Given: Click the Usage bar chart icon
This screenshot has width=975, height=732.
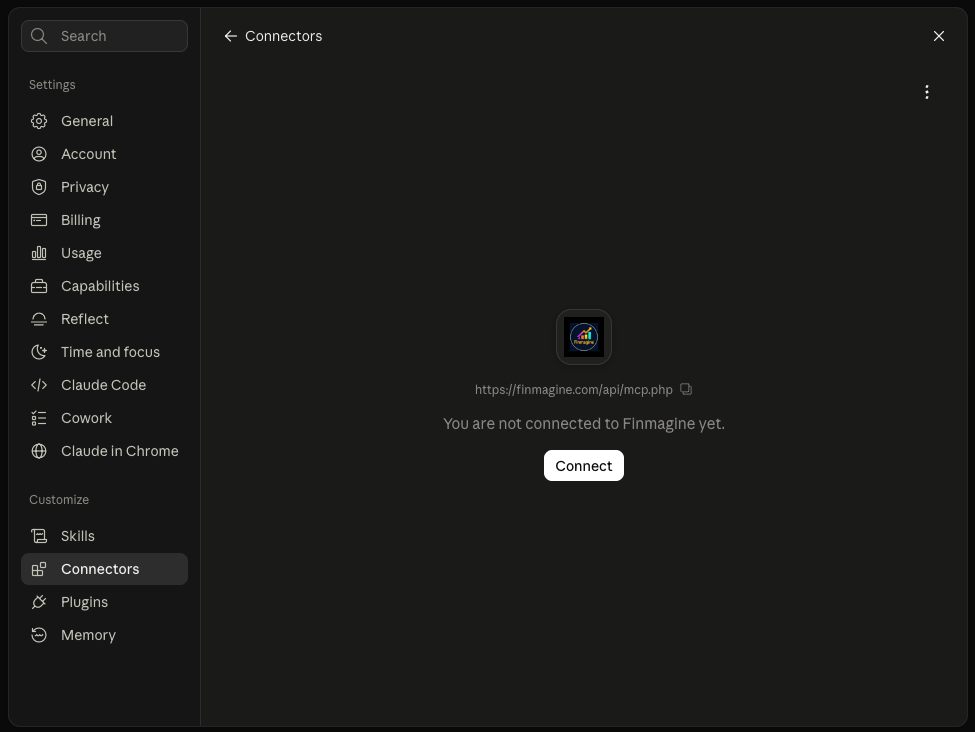Looking at the screenshot, I should (x=39, y=252).
